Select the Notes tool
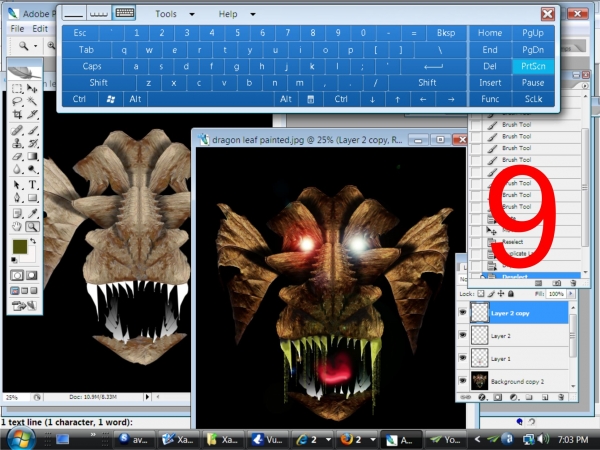Screen dimensions: 600x450 [x=17, y=214]
